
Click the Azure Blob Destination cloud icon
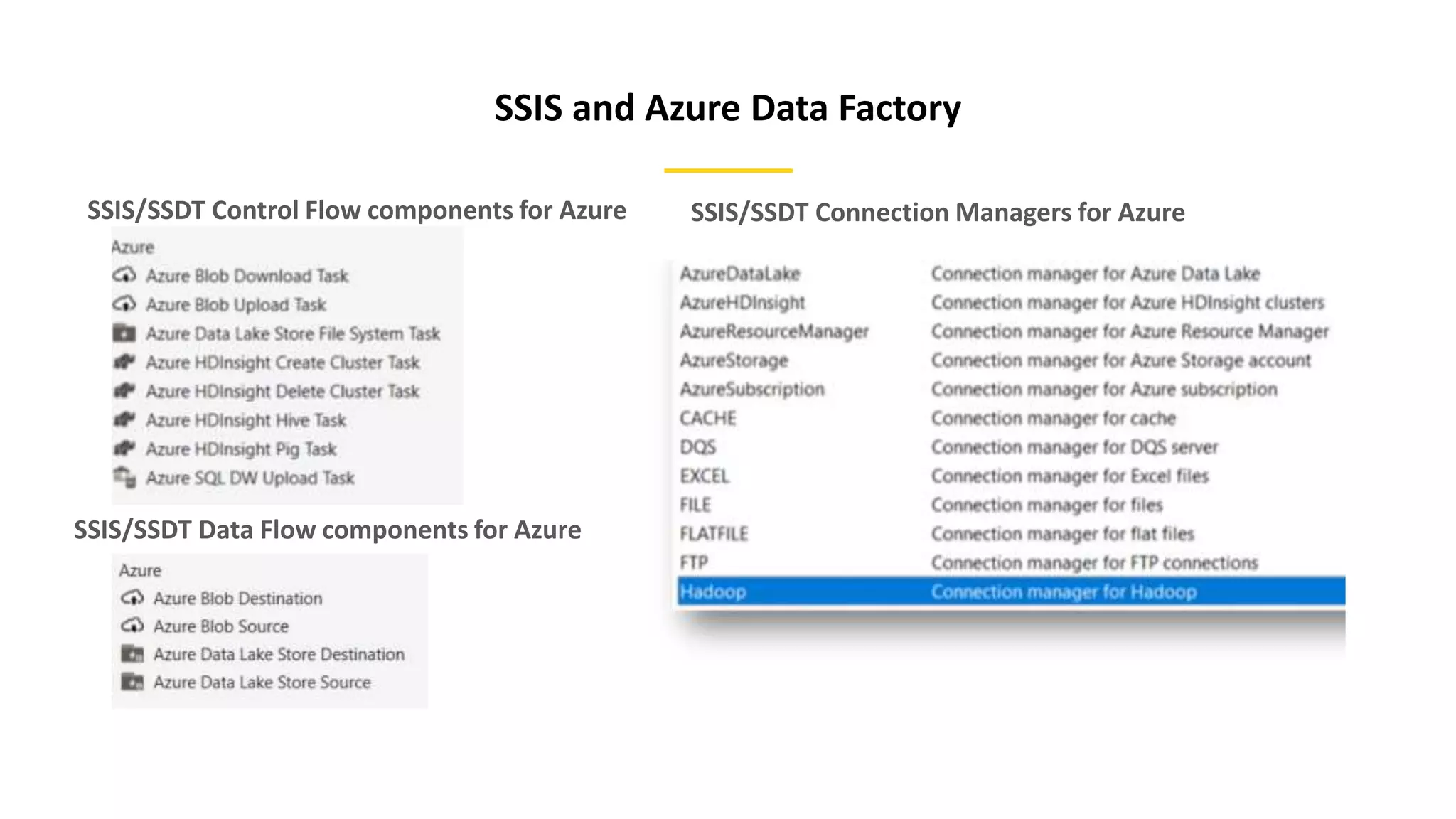tap(132, 598)
